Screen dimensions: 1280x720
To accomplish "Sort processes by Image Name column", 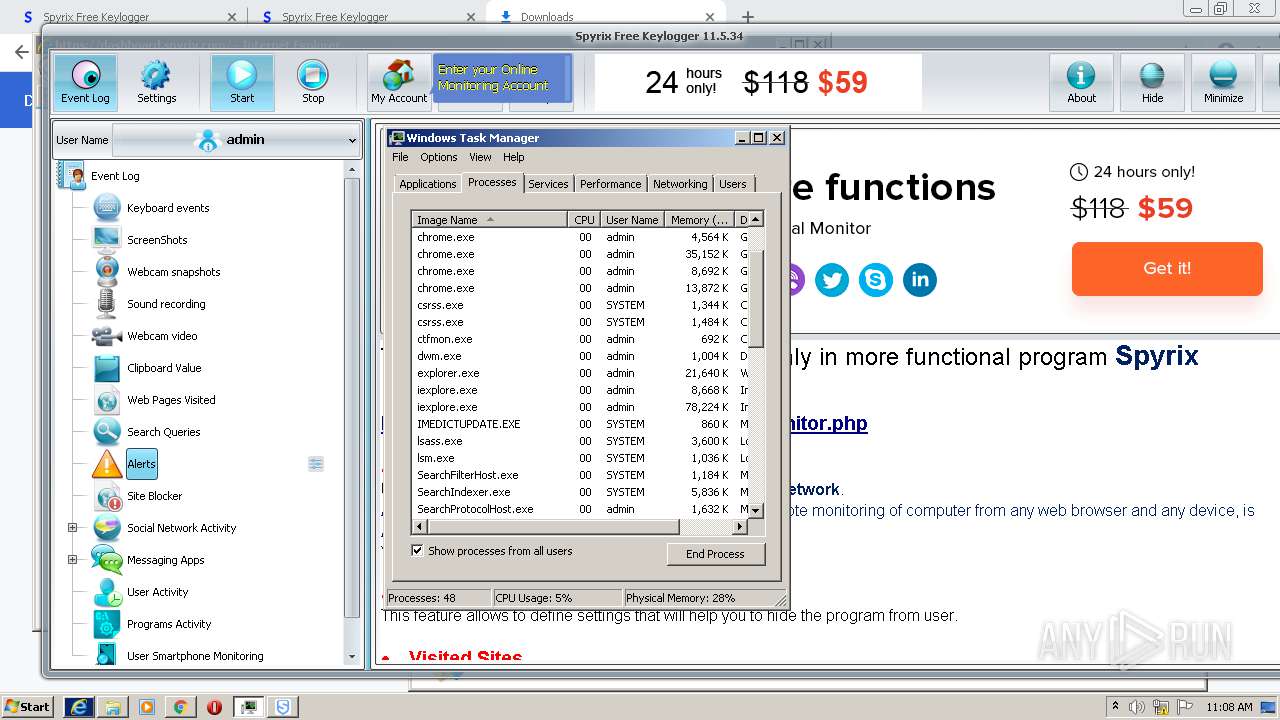I will coord(490,220).
